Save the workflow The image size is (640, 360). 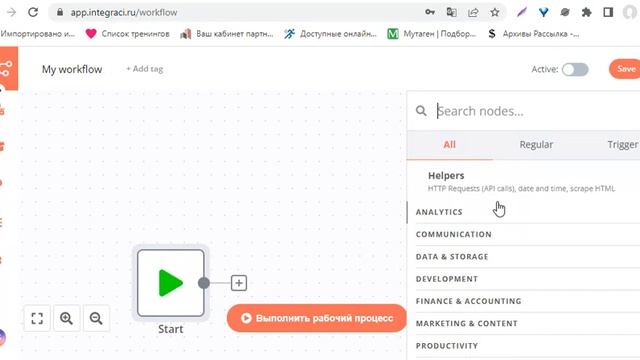(625, 69)
